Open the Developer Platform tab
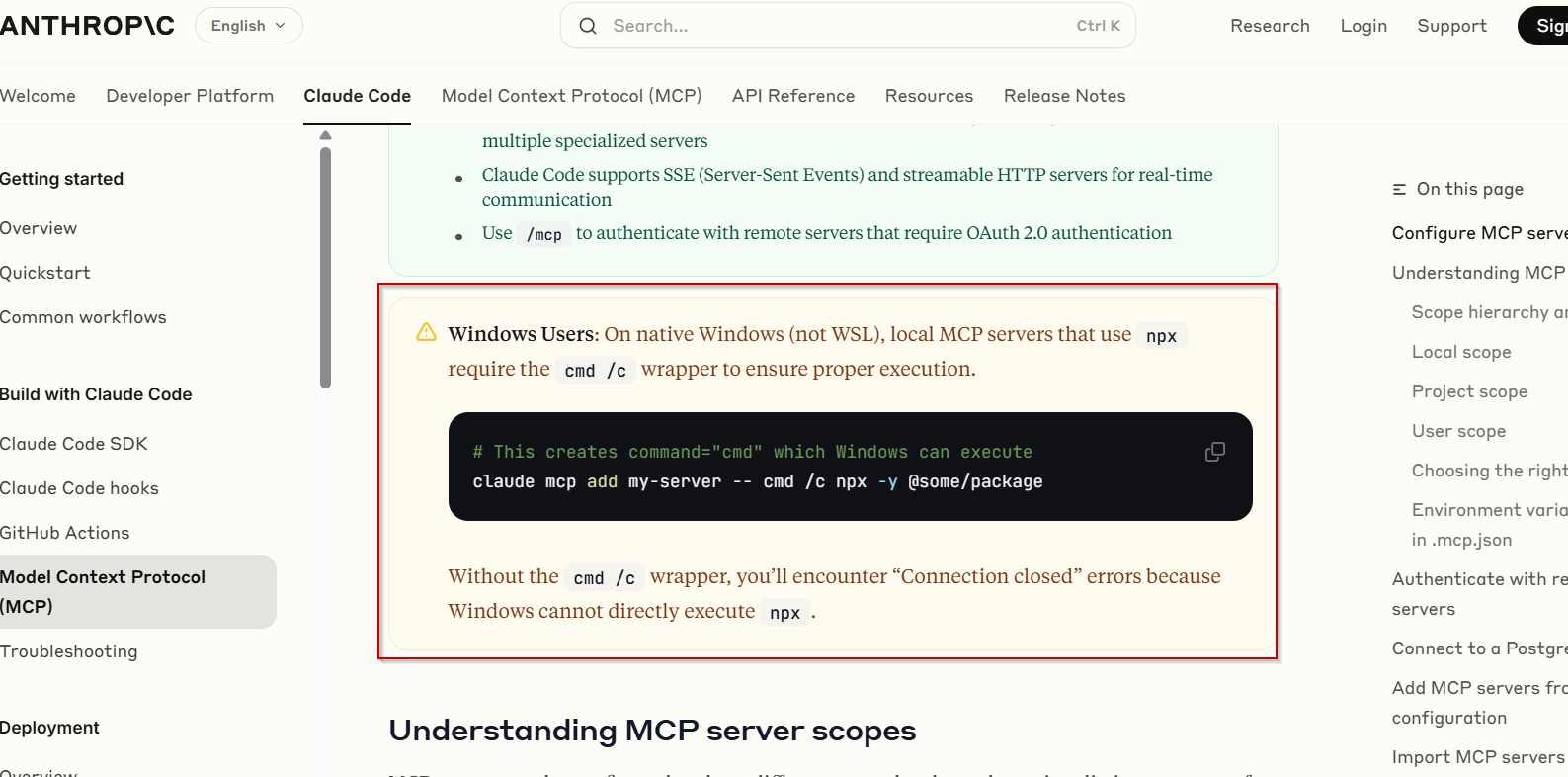The height and width of the screenshot is (777, 1568). [x=190, y=96]
